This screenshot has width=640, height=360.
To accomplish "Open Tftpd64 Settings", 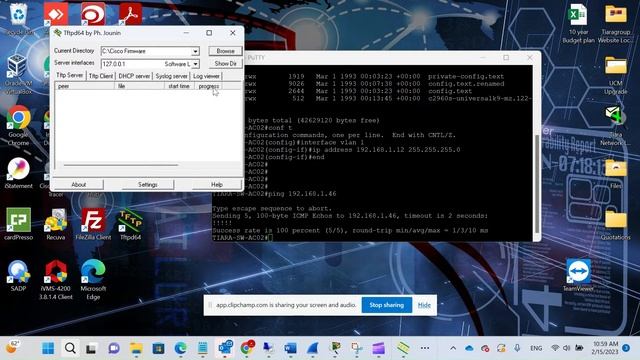I will pyautogui.click(x=147, y=184).
